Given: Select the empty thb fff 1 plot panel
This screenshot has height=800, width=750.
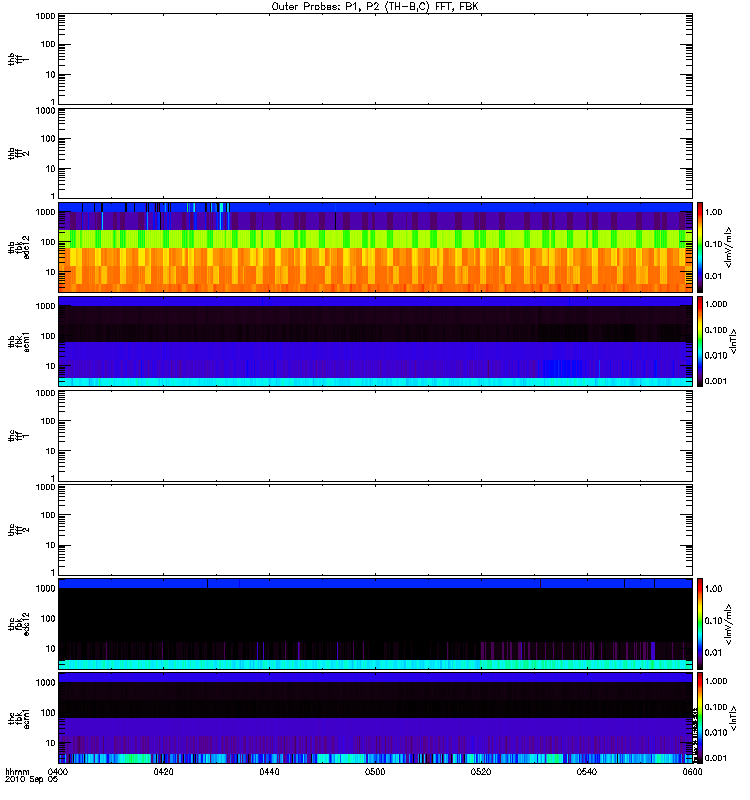Looking at the screenshot, I should [x=375, y=59].
